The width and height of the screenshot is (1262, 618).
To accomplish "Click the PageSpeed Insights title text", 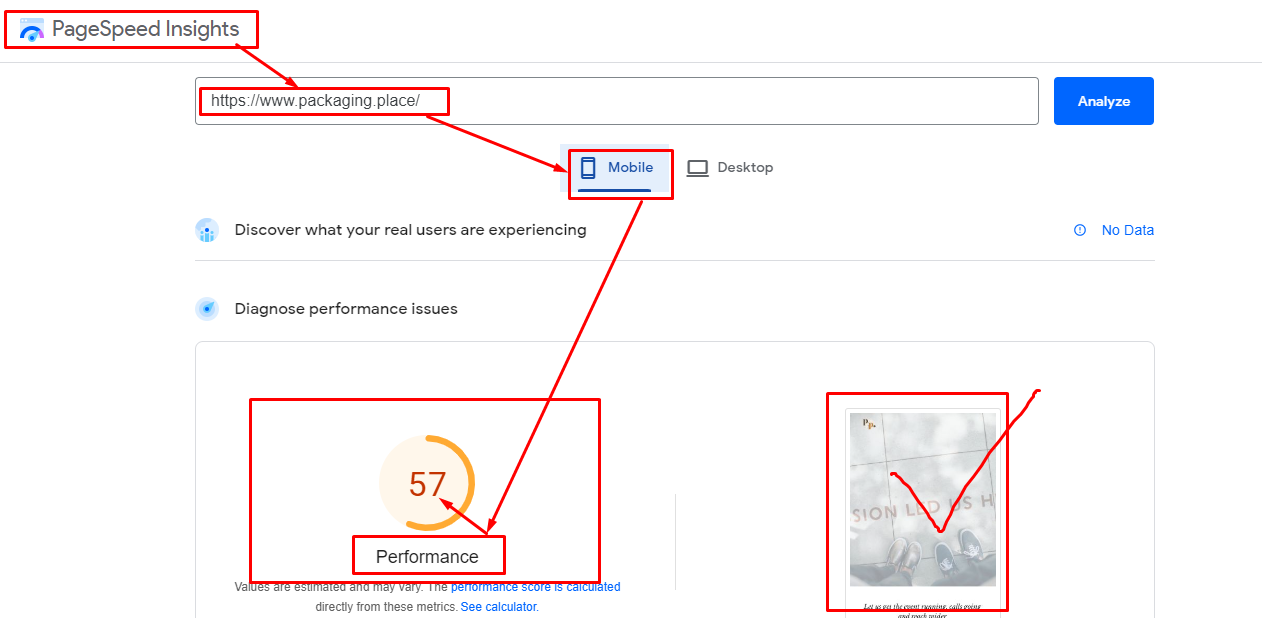I will (x=146, y=29).
